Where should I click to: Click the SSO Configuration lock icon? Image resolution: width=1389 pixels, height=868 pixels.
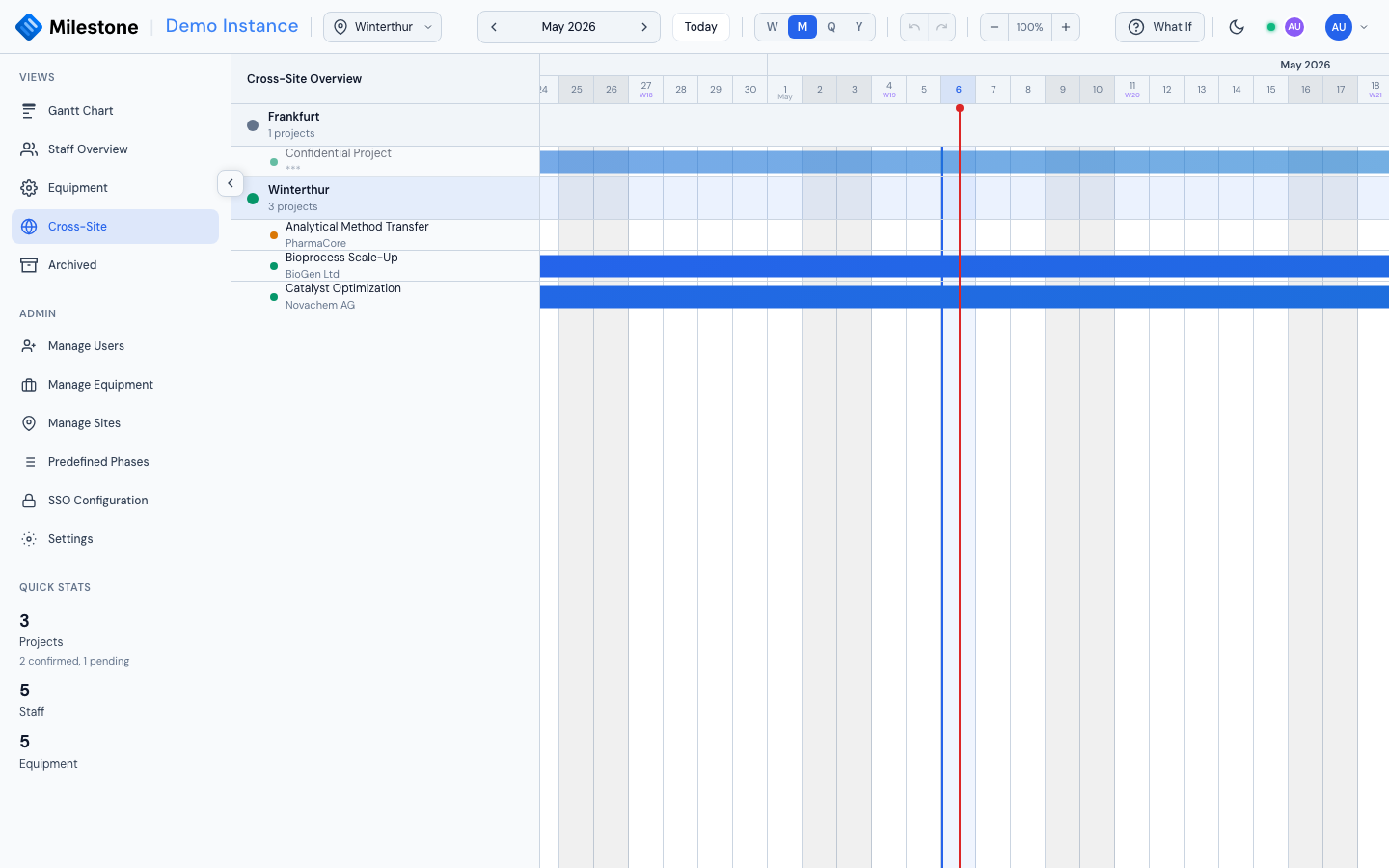29,501
